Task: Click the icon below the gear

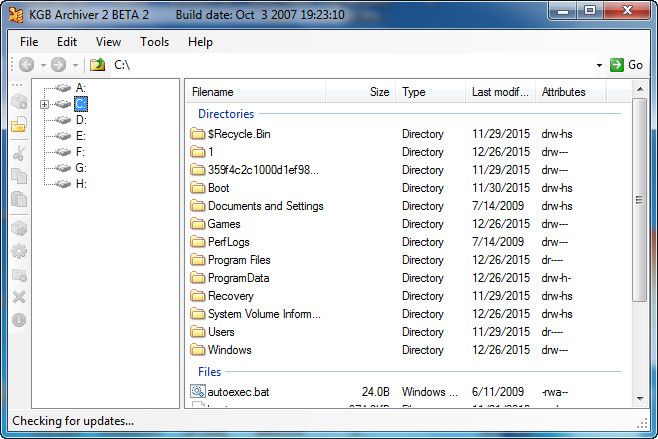Action: pyautogui.click(x=19, y=275)
